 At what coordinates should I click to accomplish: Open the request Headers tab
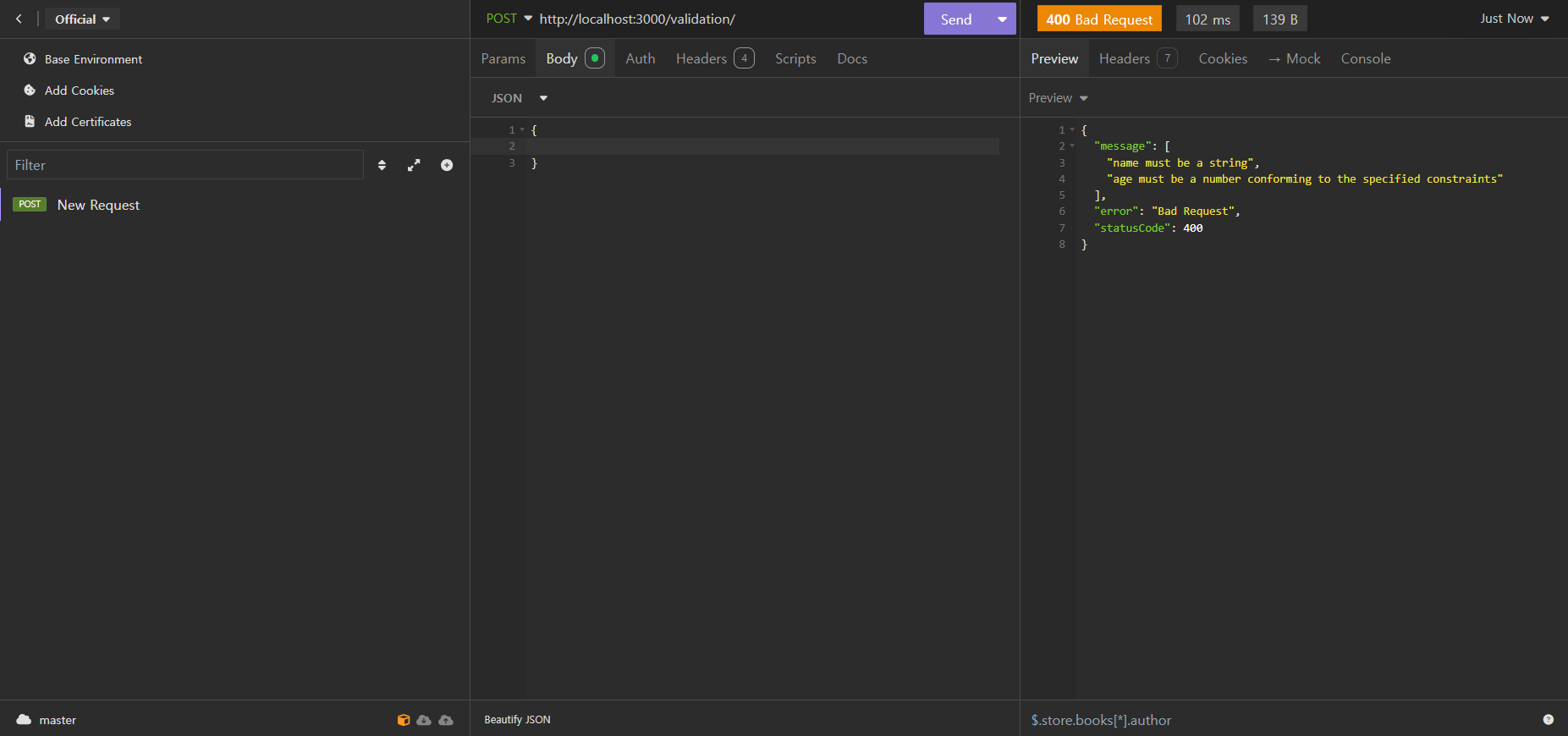715,58
